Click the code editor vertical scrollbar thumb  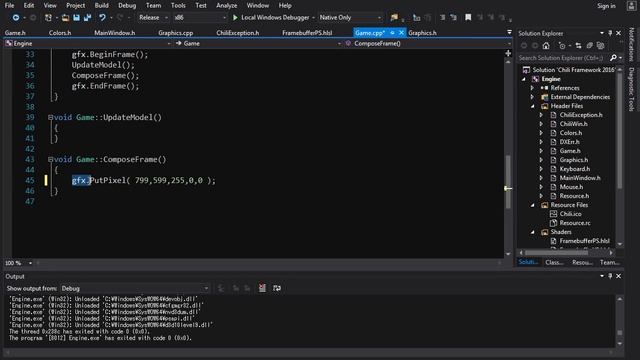point(508,182)
